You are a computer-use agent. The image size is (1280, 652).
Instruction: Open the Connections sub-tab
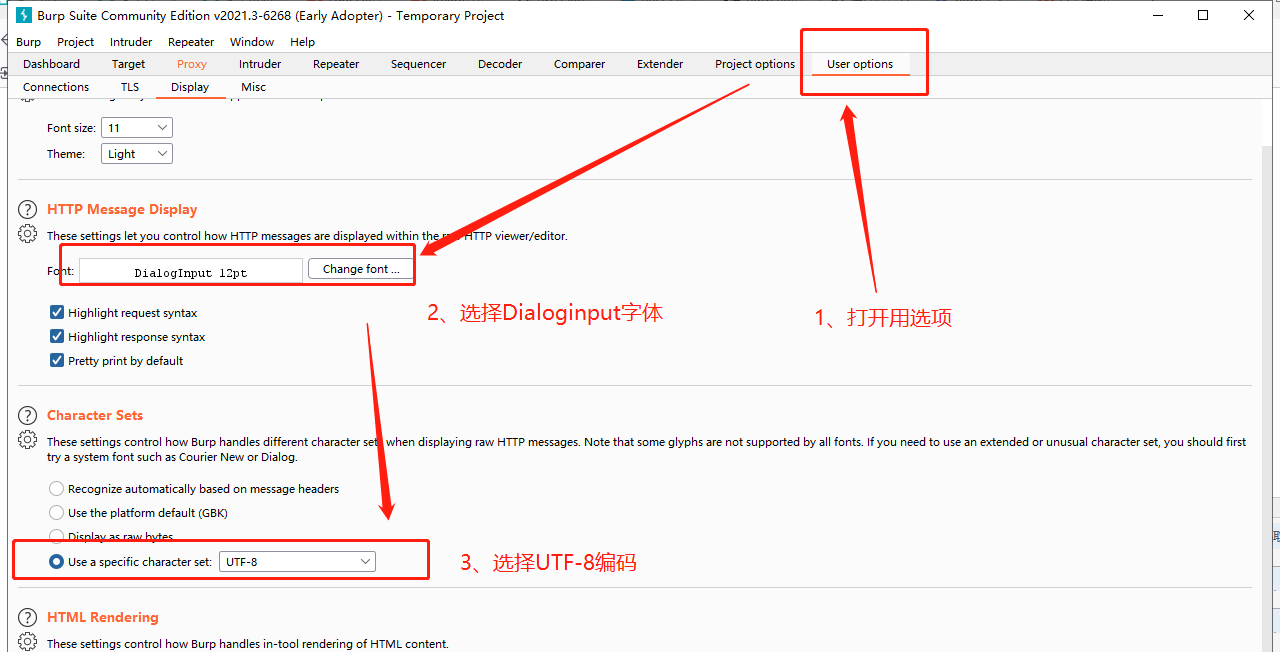tap(56, 87)
